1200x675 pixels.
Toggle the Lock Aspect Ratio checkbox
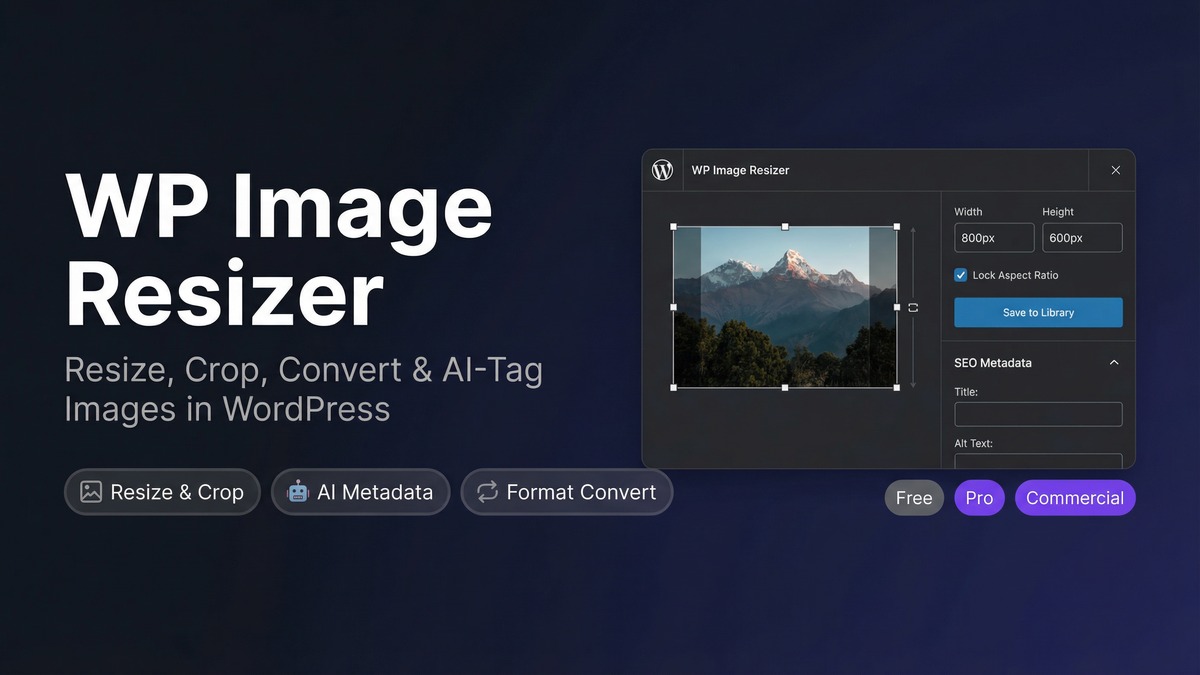(x=961, y=275)
